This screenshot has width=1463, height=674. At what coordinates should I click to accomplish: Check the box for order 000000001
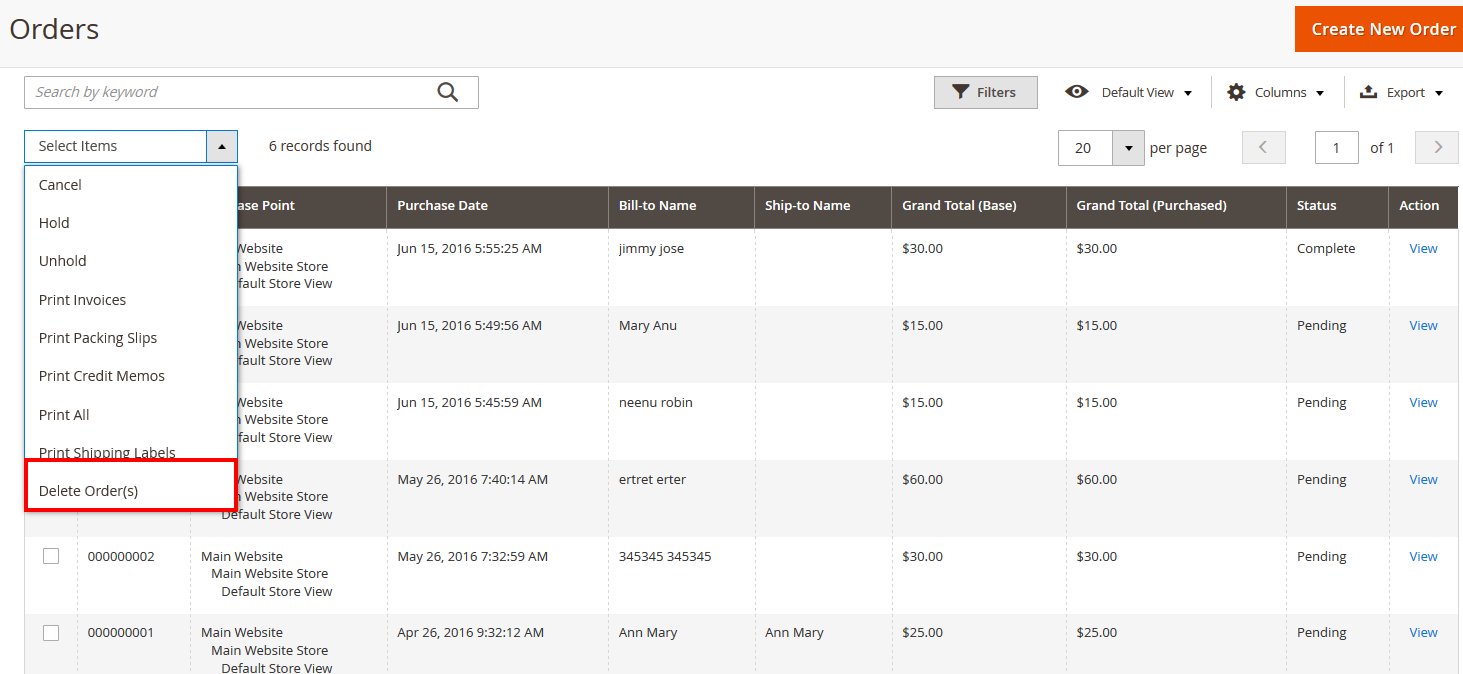pos(51,633)
